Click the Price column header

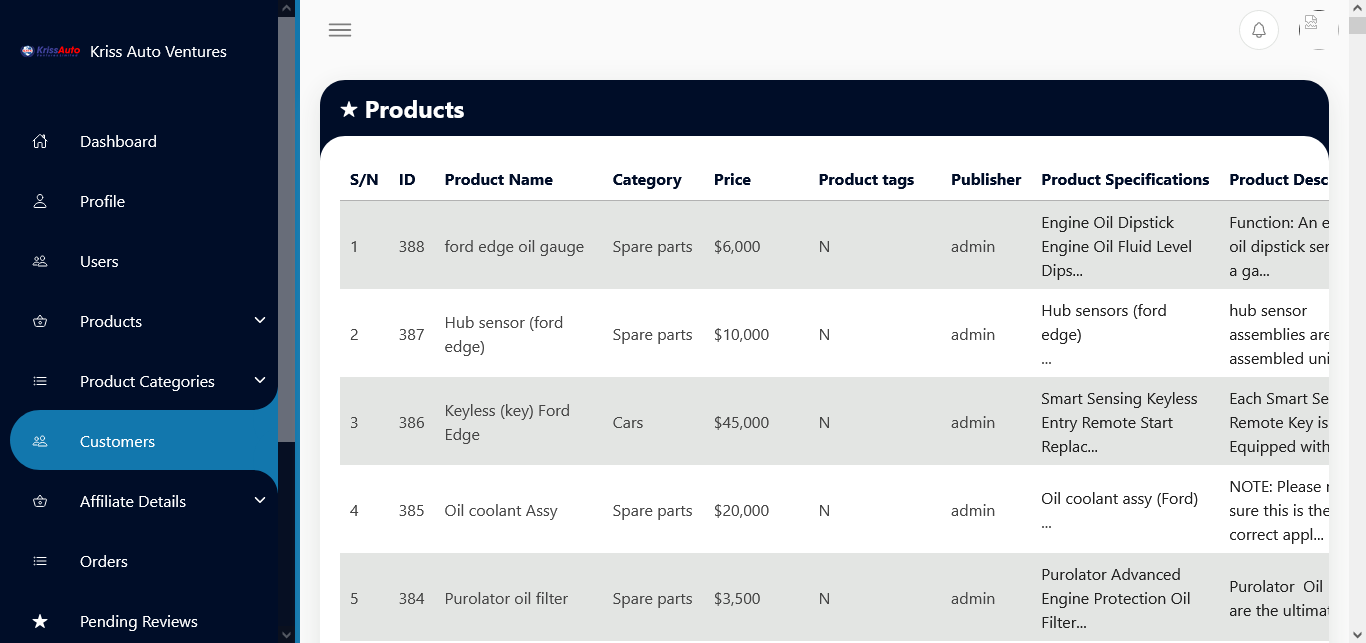732,180
